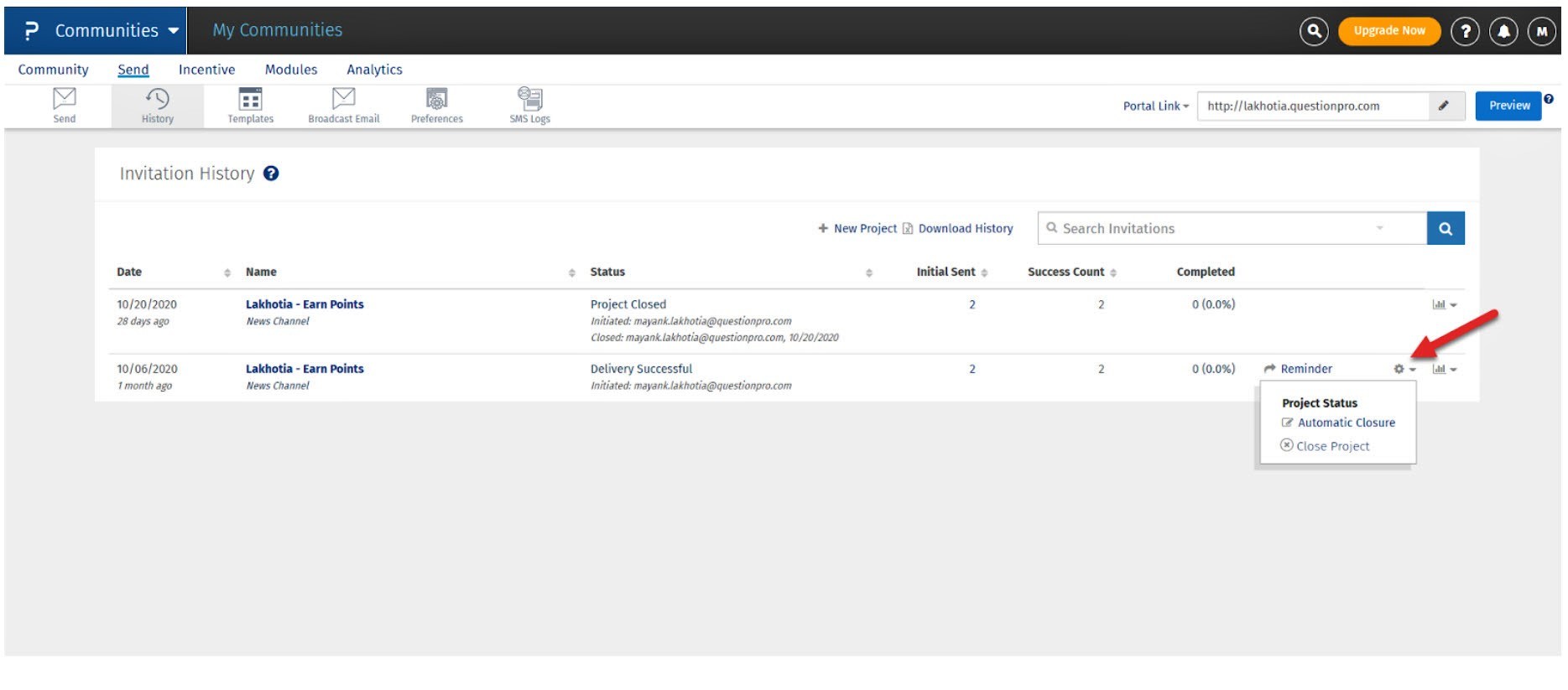
Task: Select Close Project from the menu
Action: coord(1331,446)
